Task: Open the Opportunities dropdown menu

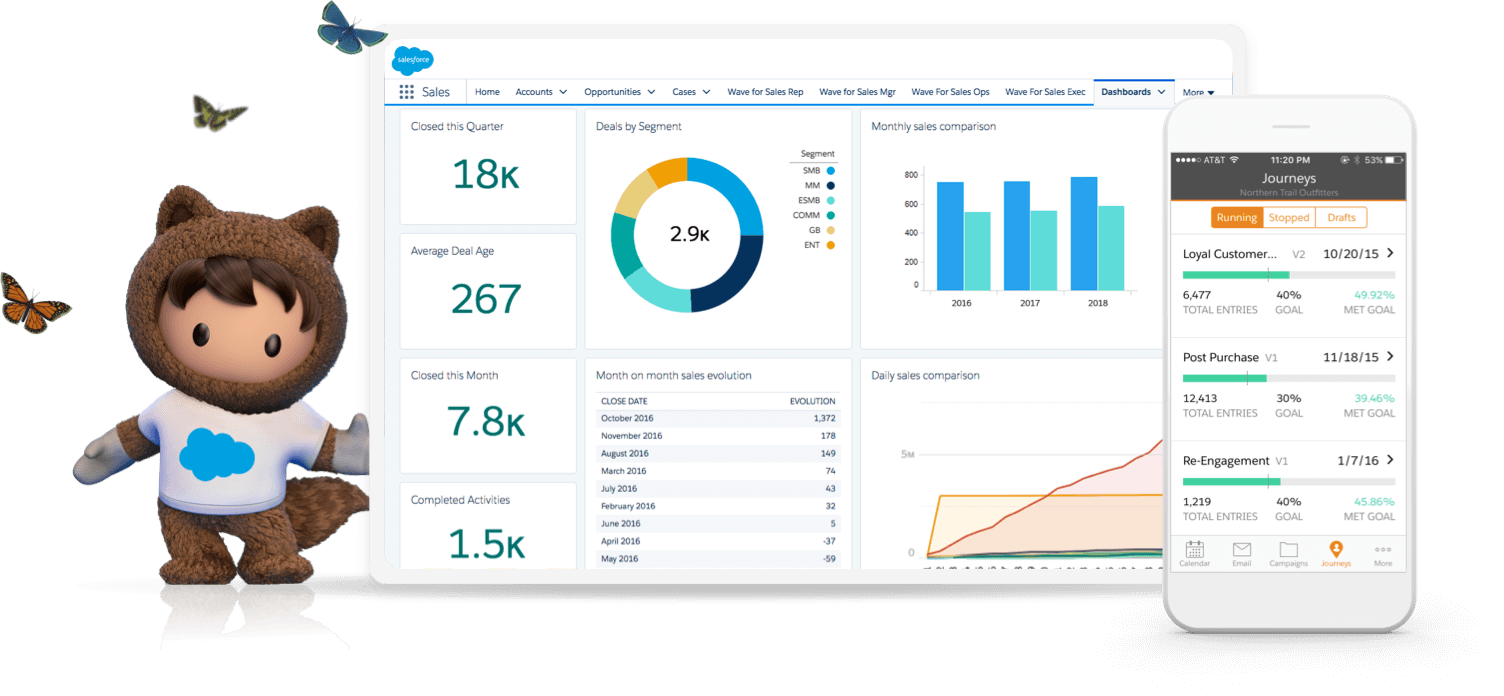Action: [x=619, y=91]
